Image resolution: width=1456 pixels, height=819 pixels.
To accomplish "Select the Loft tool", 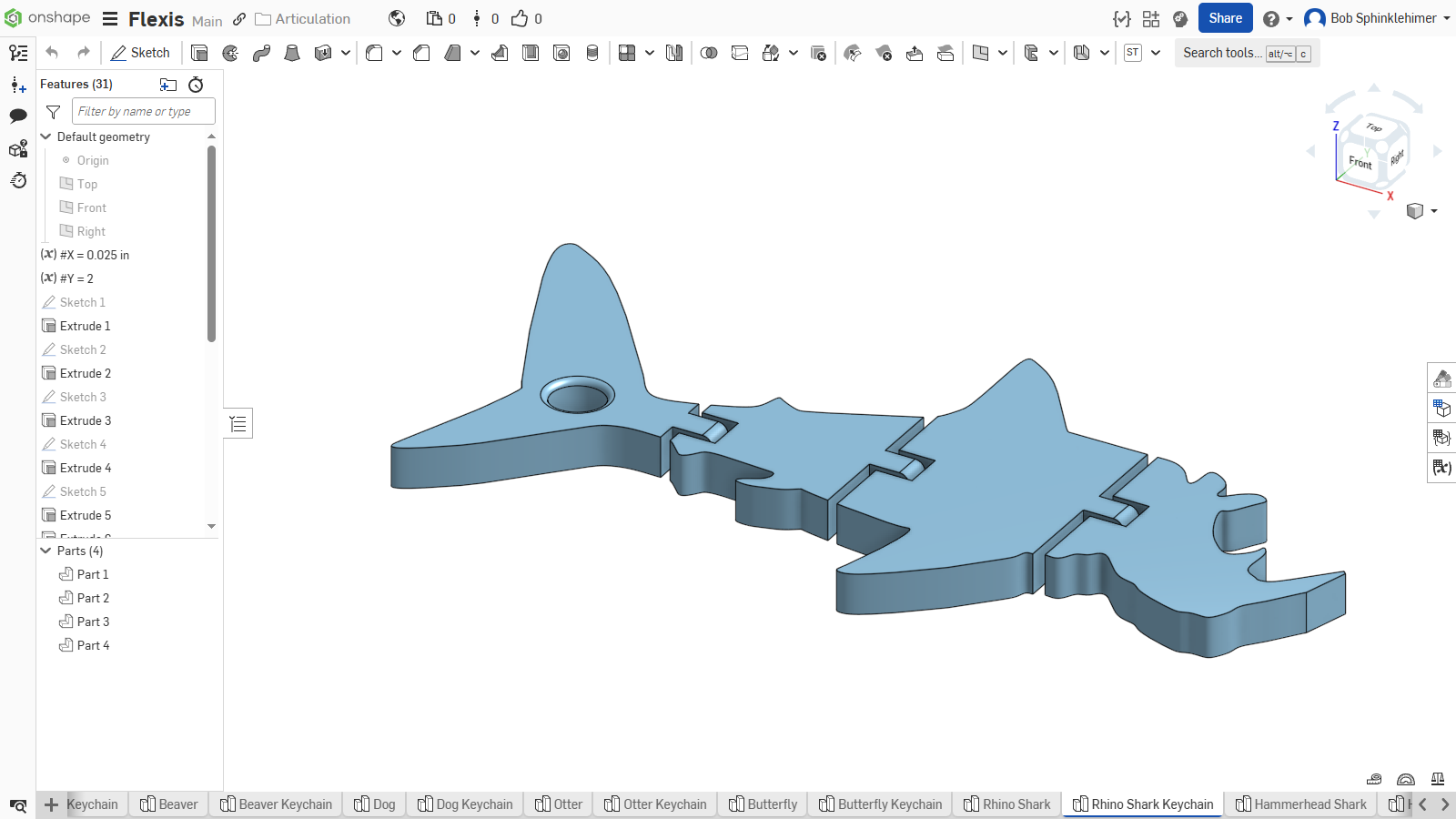I will 292,53.
